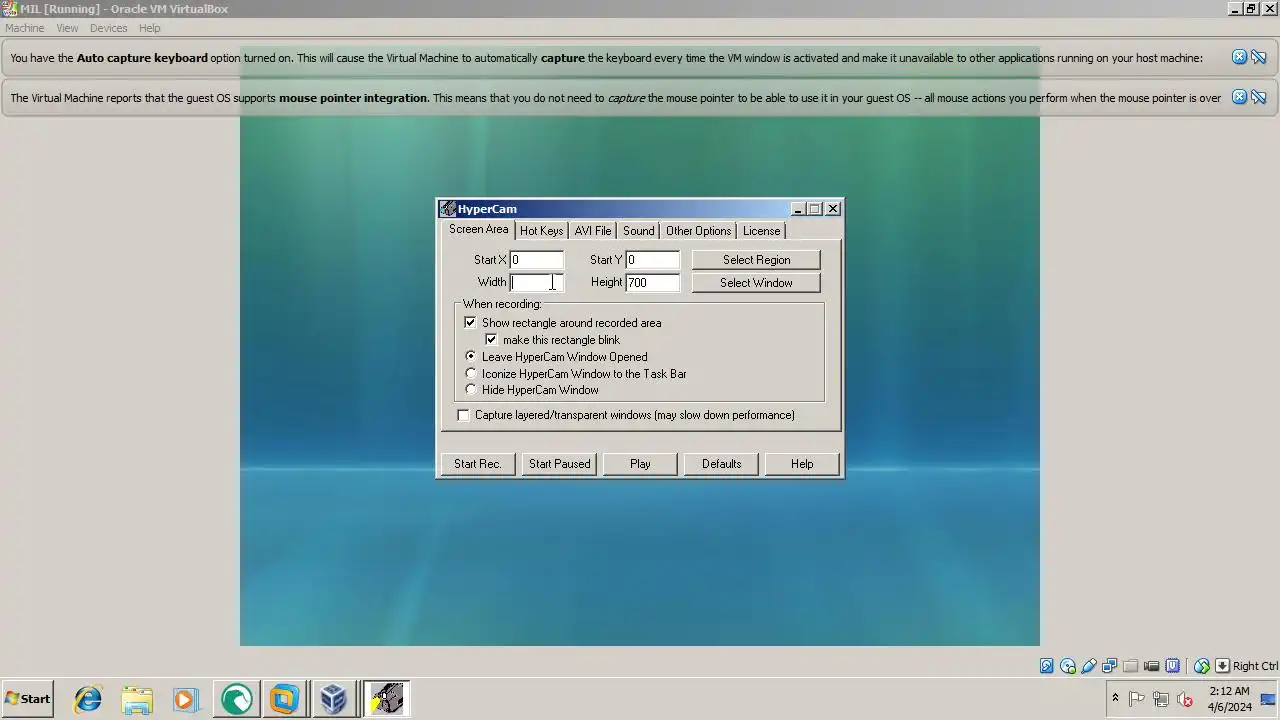Click the Height input field showing 700
Viewport: 1280px width, 720px height.
tap(653, 283)
